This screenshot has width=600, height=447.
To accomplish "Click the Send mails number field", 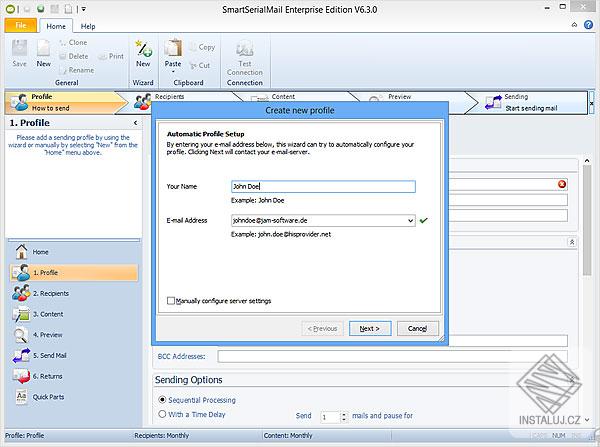I will [x=330, y=417].
